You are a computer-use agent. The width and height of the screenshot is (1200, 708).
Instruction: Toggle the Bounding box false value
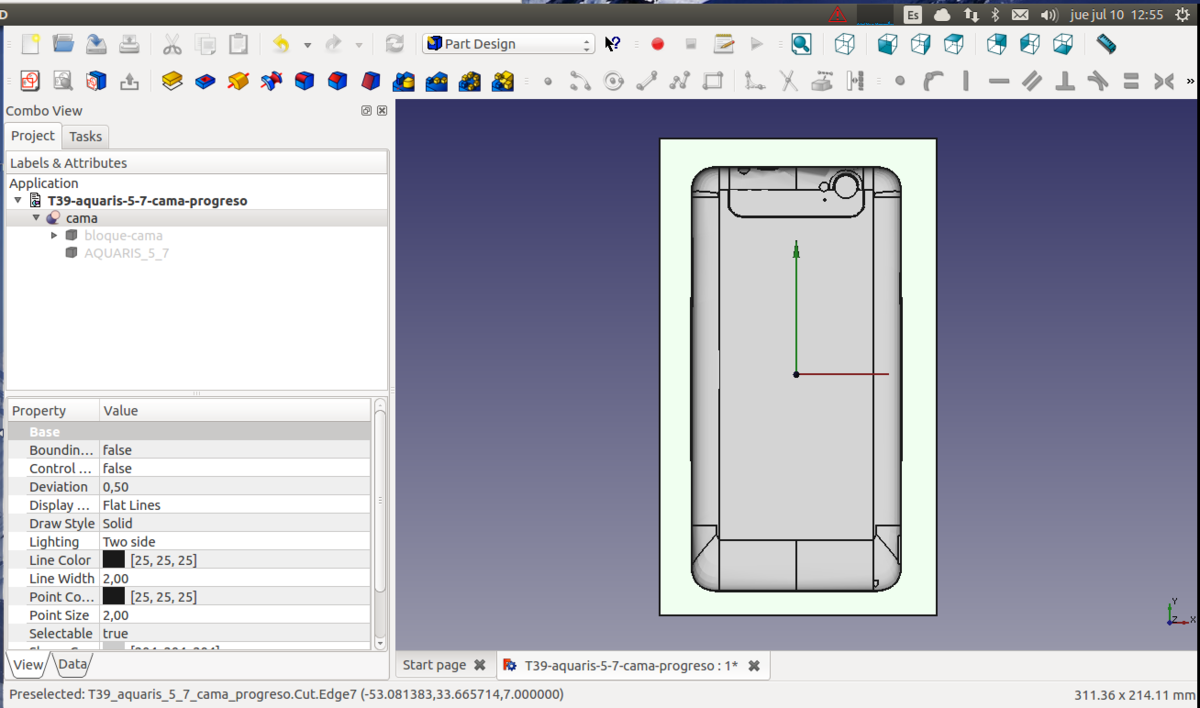pos(117,450)
